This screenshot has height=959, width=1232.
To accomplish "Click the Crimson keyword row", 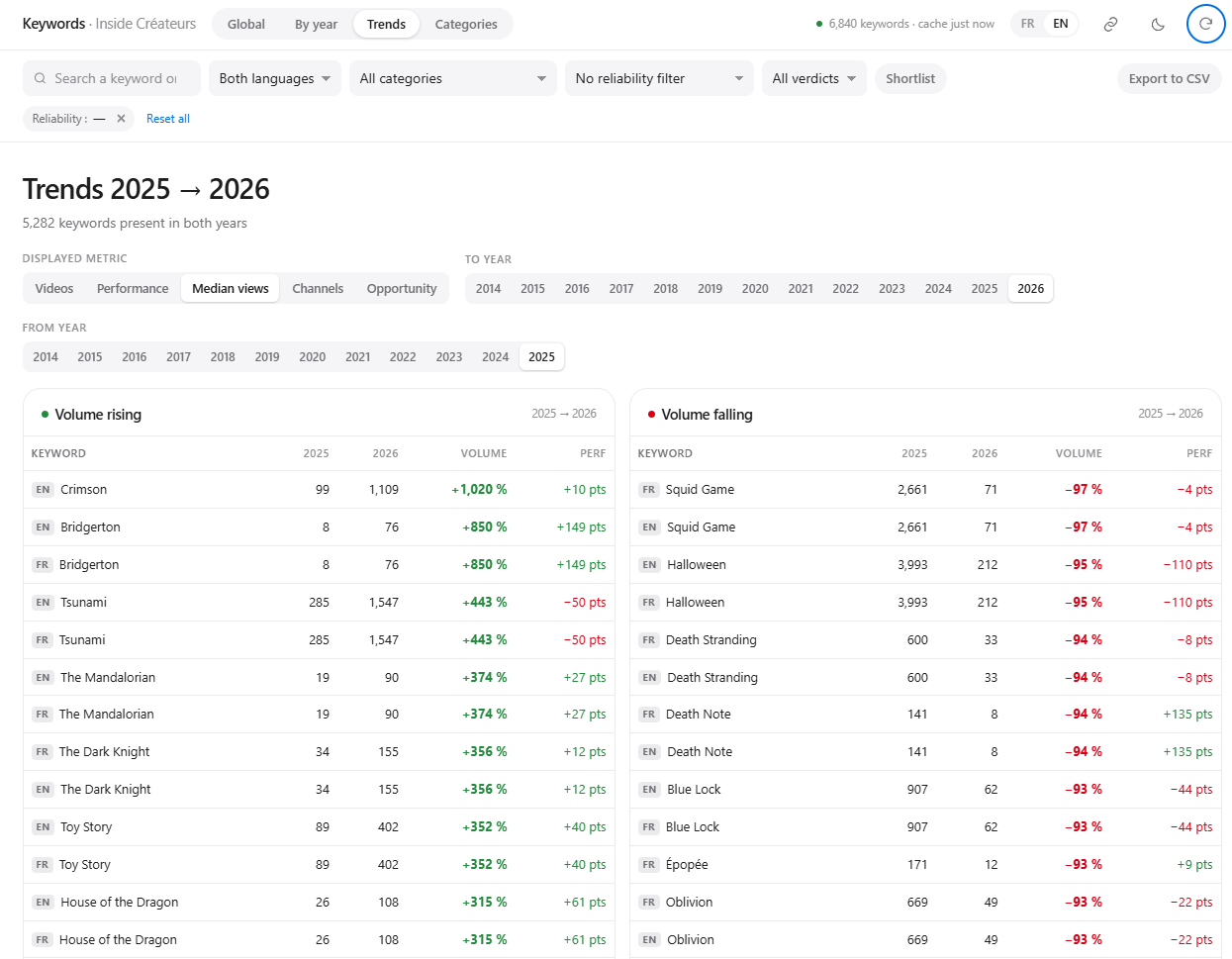I will click(x=319, y=489).
